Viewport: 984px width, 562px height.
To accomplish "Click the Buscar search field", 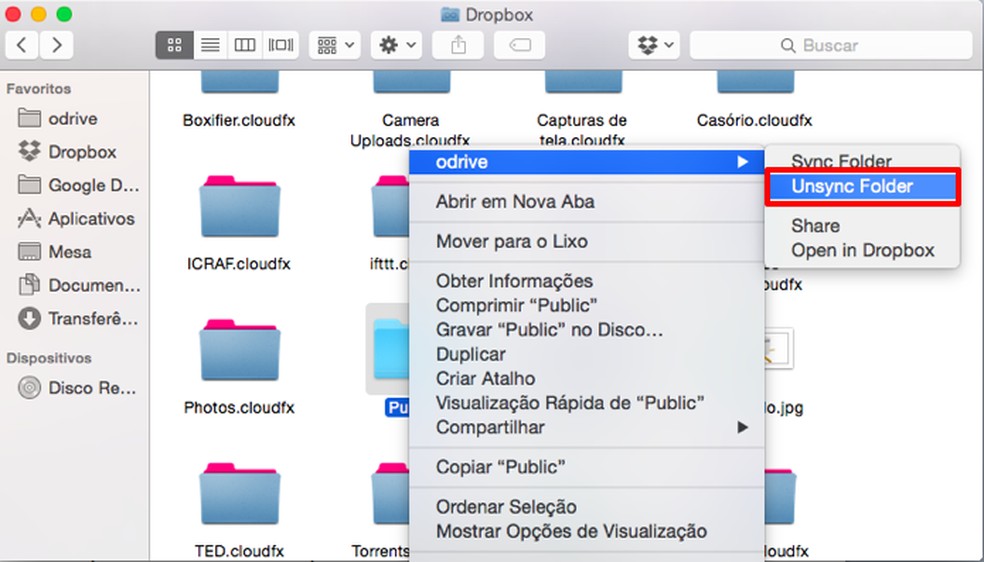I will pos(831,45).
